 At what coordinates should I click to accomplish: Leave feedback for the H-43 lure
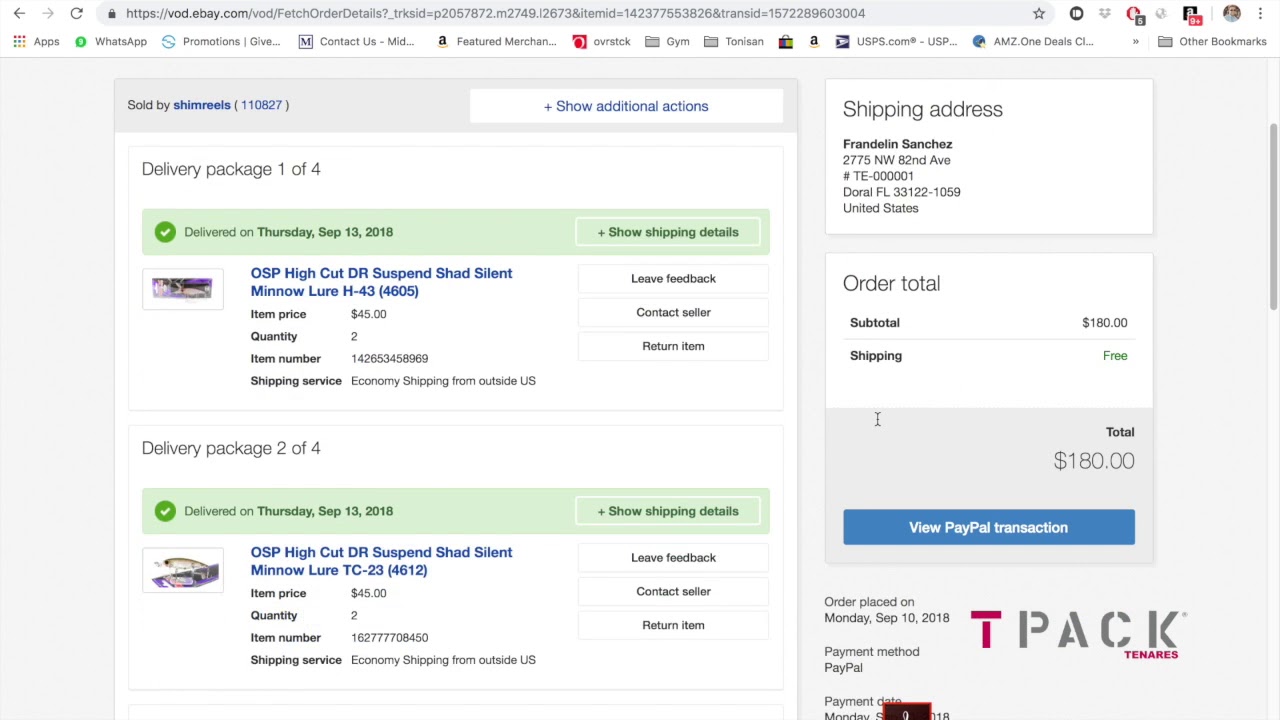[673, 279]
